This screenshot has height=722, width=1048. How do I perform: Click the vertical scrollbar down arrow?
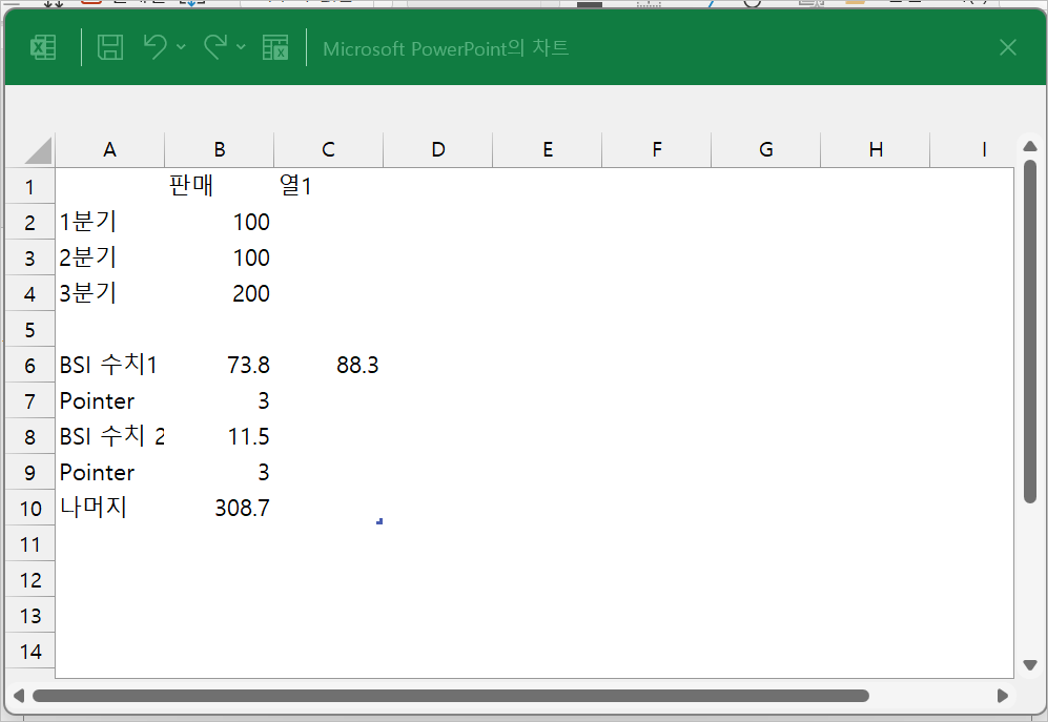[x=1031, y=663]
